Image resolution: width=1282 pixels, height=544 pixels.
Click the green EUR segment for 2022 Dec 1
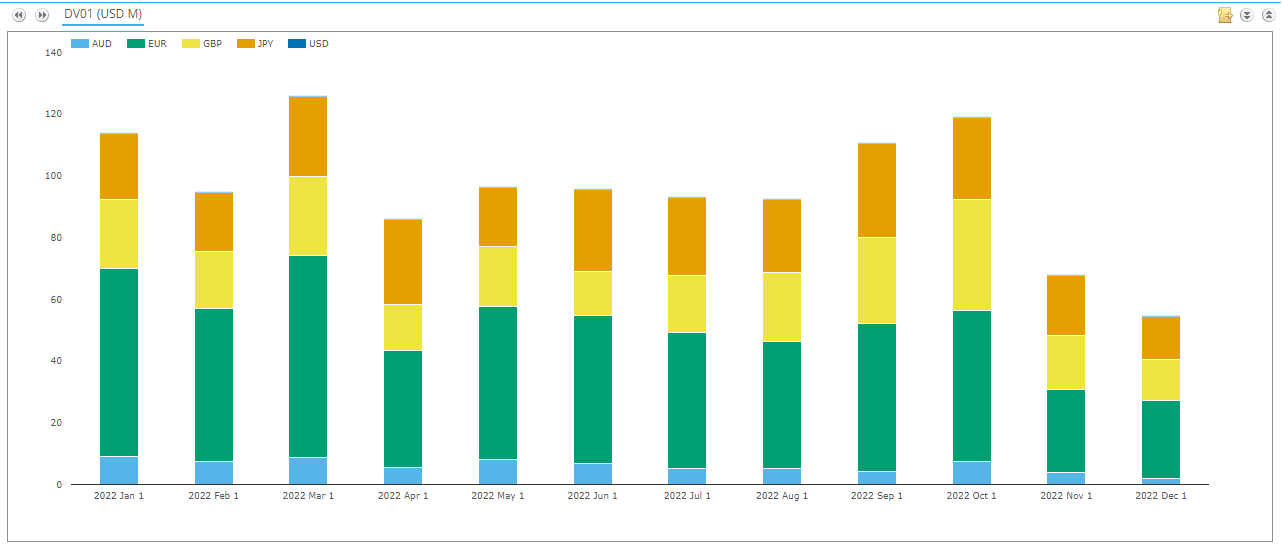tap(1161, 439)
